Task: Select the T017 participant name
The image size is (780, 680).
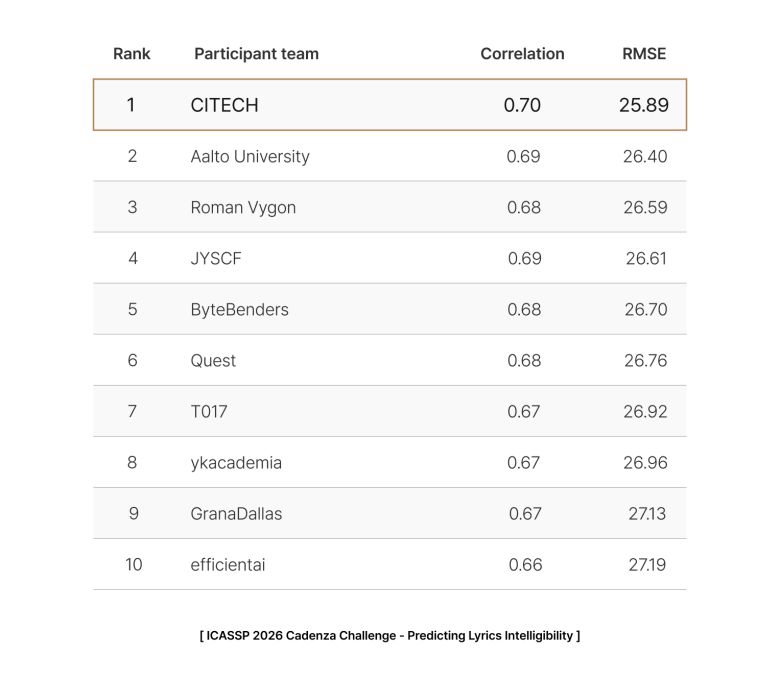Action: coord(209,411)
